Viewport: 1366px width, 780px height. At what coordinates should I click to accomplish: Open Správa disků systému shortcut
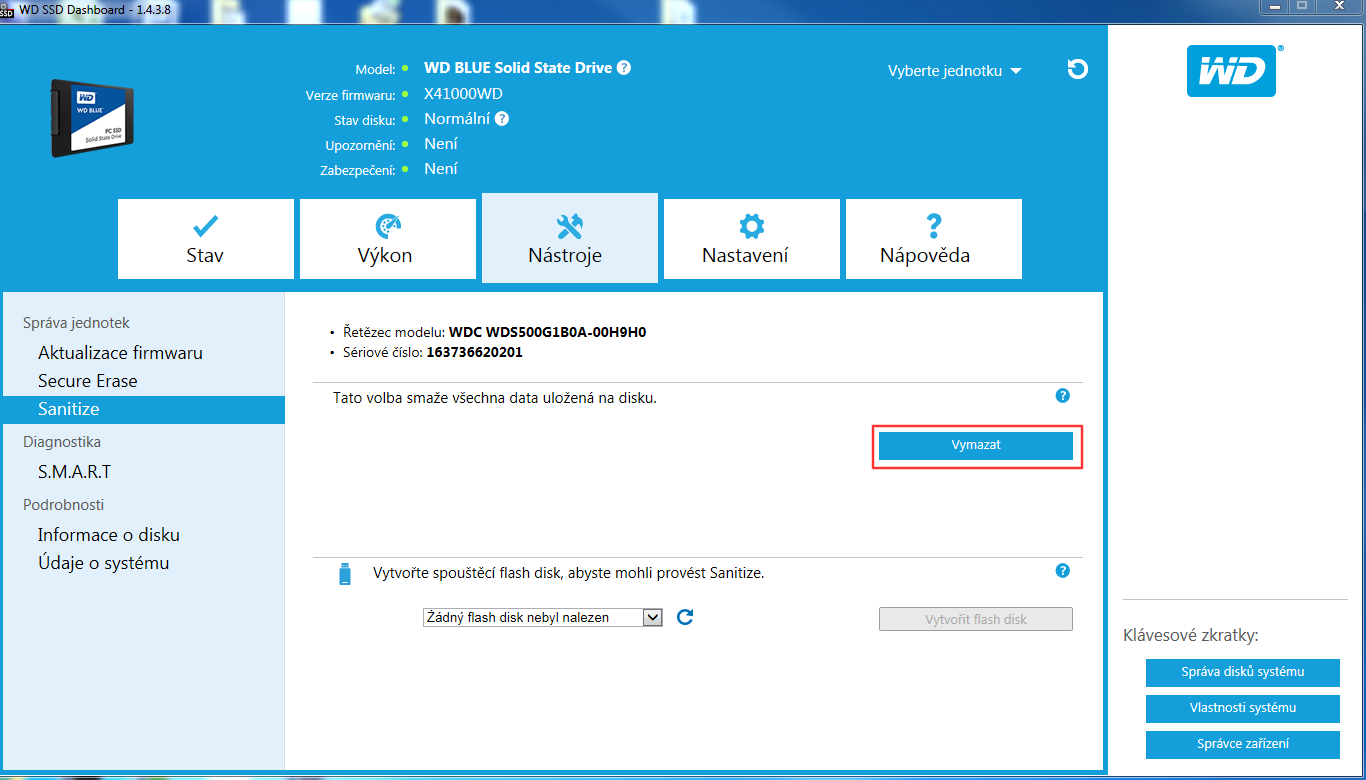1243,672
